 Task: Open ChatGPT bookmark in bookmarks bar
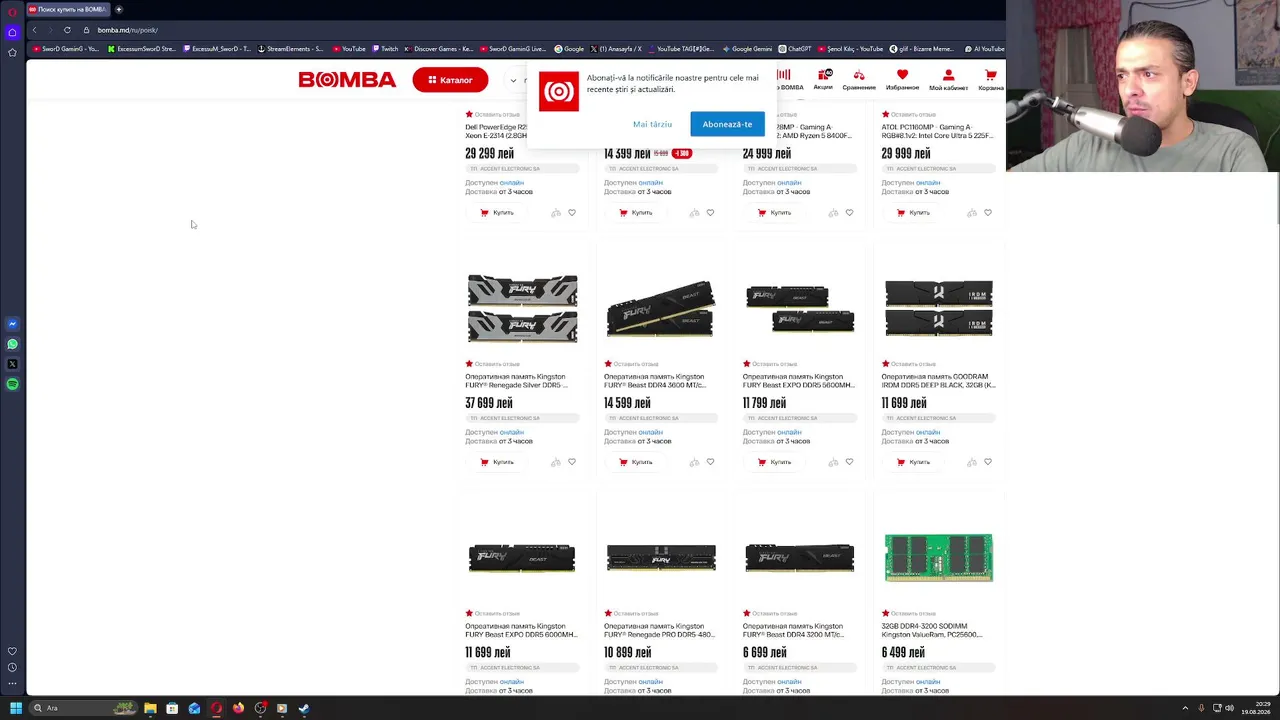point(795,49)
